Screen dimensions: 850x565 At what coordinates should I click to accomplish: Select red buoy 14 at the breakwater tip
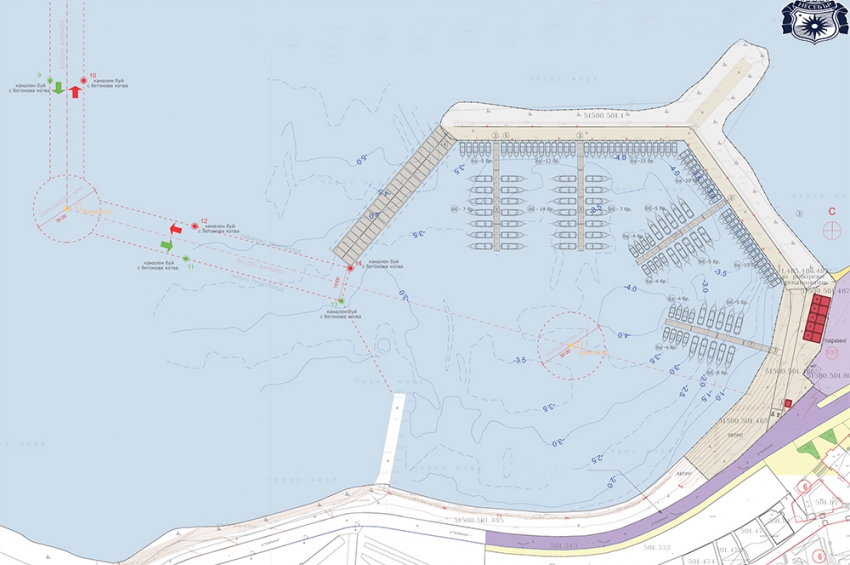(x=350, y=268)
